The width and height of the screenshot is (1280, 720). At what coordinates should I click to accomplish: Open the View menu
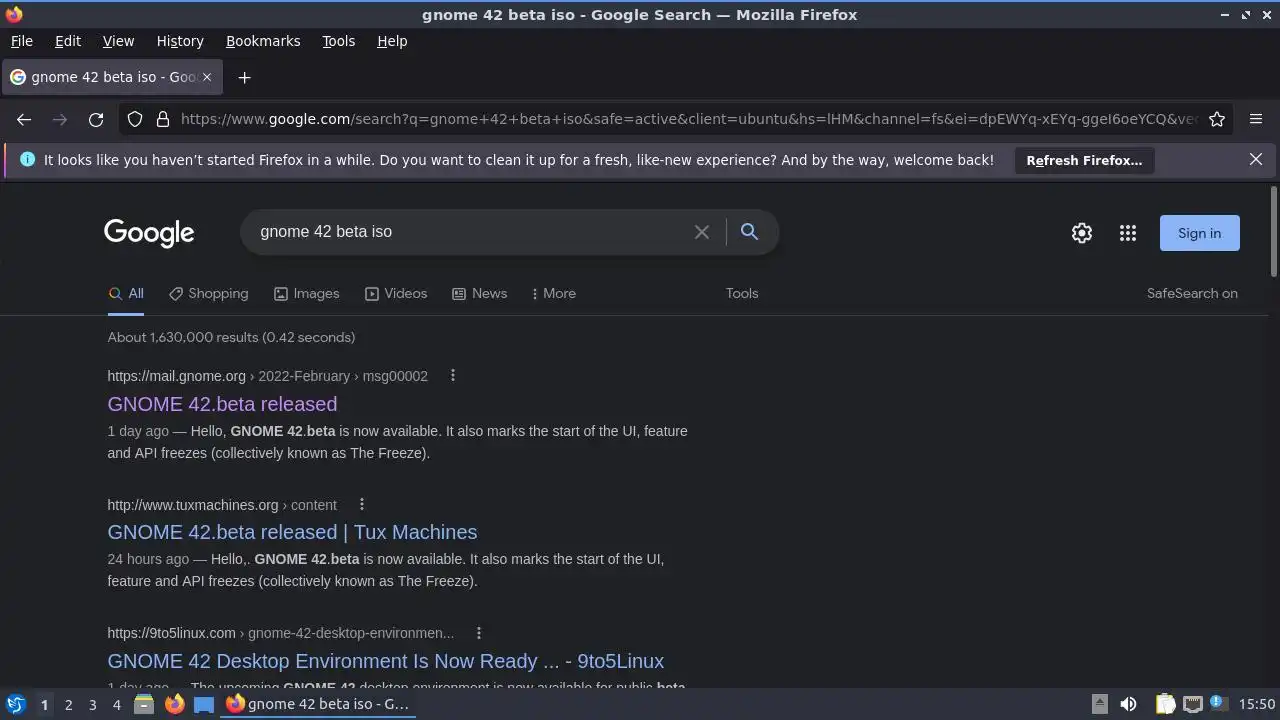coord(118,41)
